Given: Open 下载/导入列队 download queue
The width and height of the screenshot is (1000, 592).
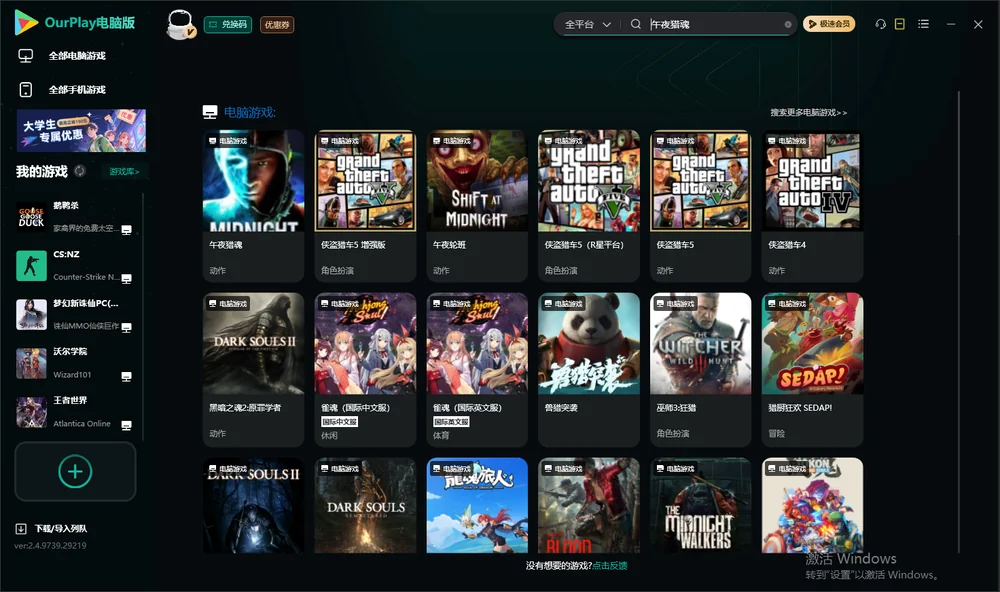Looking at the screenshot, I should pyautogui.click(x=52, y=529).
